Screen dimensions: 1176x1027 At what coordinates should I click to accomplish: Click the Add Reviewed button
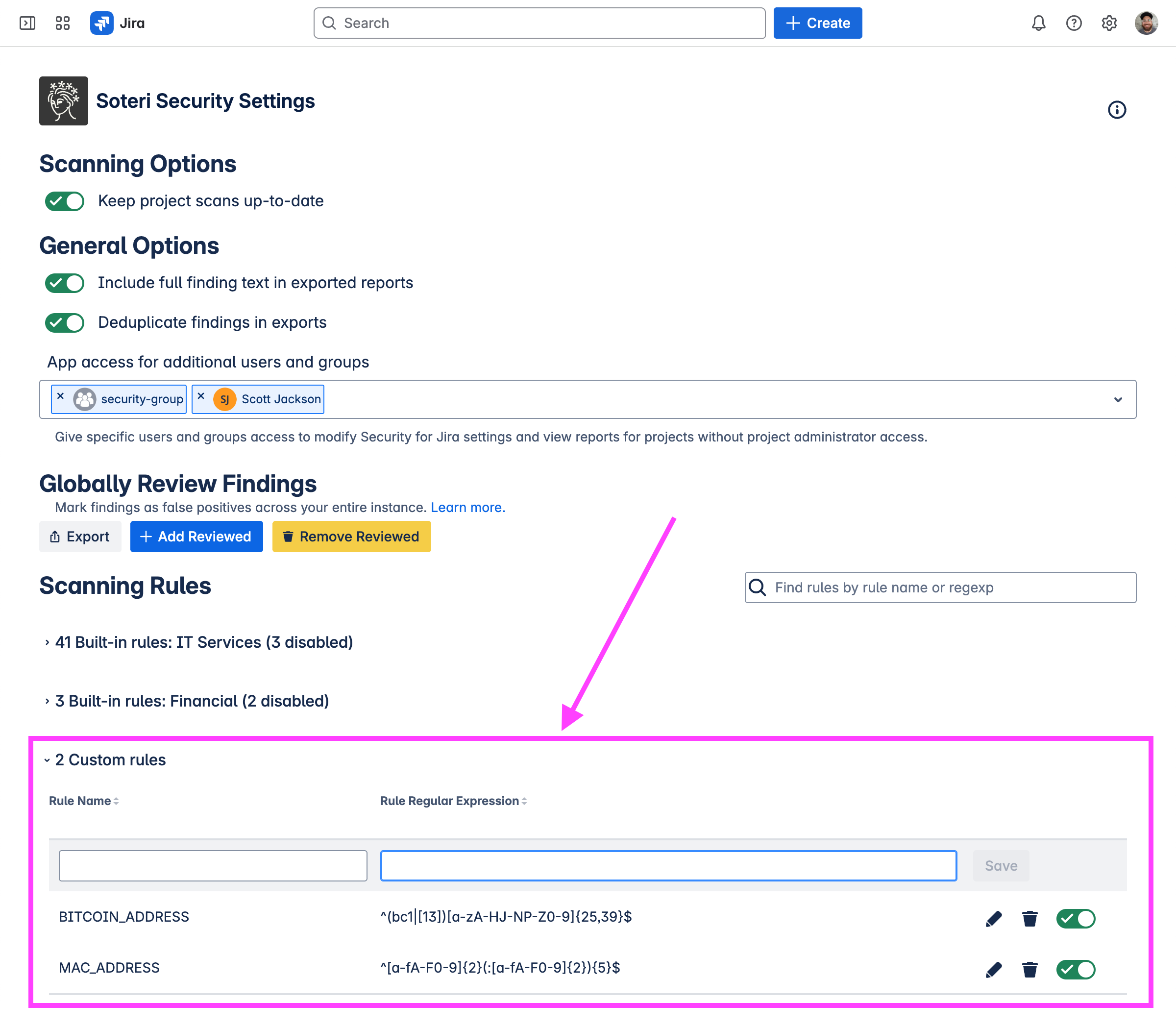(x=196, y=537)
